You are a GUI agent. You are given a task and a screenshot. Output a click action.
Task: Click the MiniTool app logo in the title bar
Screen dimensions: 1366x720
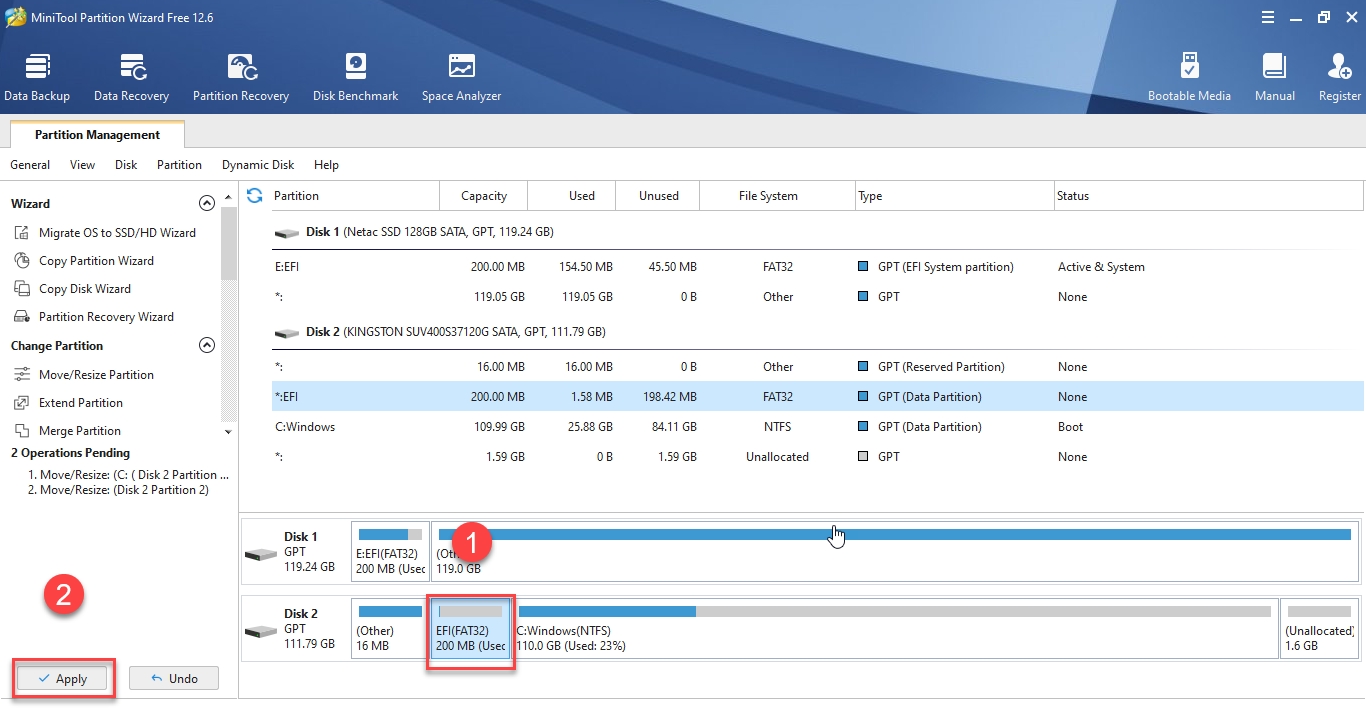pos(15,17)
